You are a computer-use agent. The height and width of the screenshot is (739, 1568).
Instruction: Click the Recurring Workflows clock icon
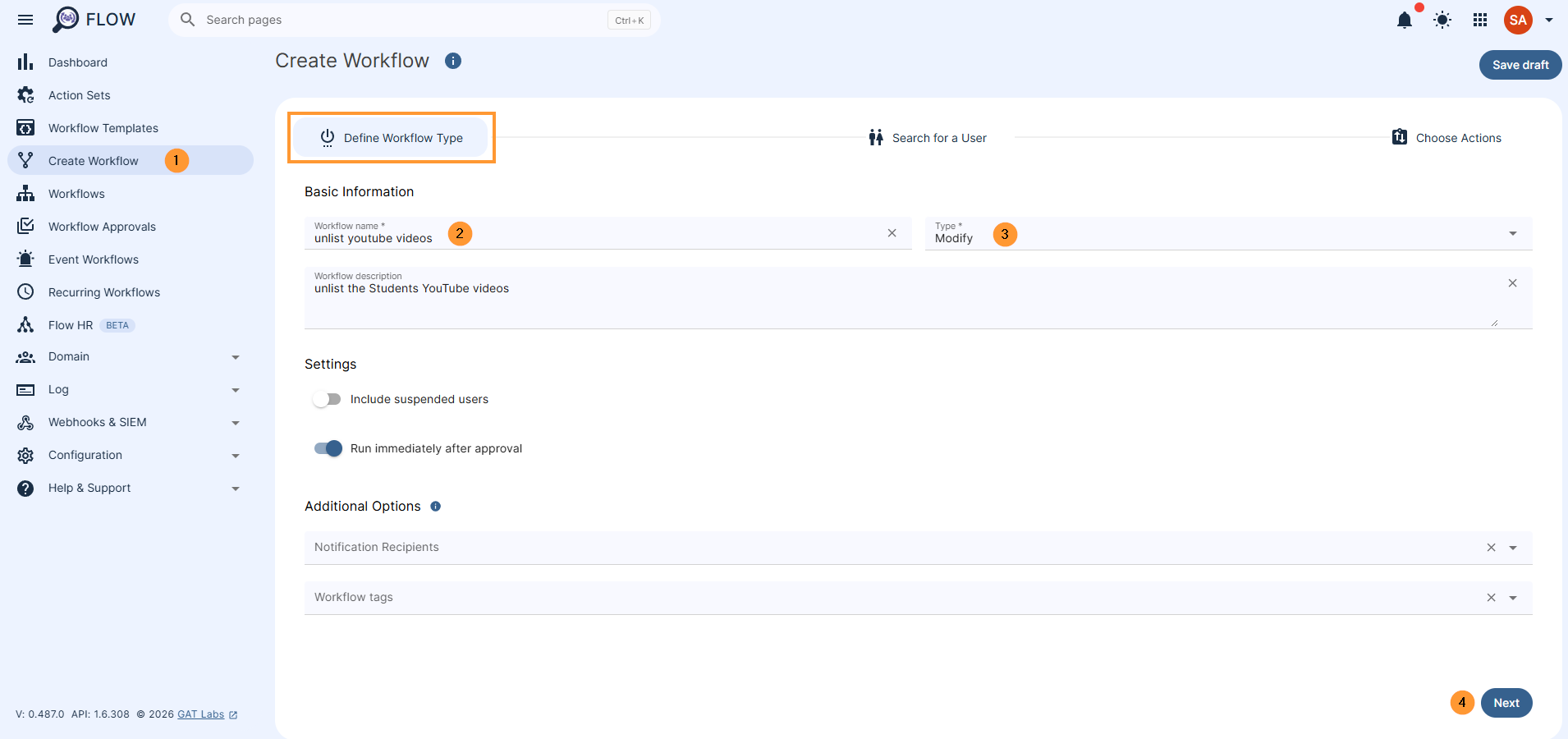(x=25, y=291)
